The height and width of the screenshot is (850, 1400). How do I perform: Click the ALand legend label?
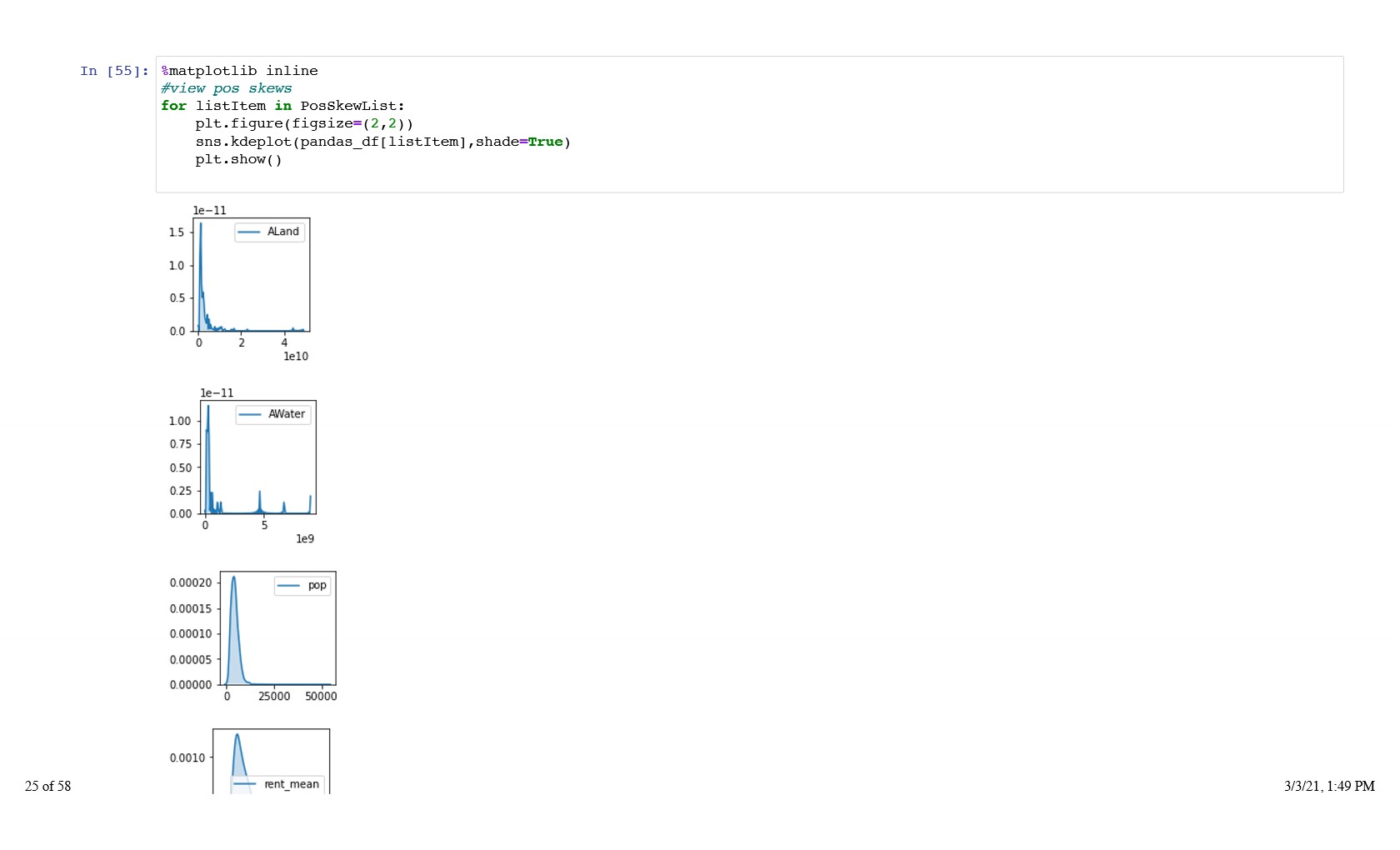pos(282,232)
